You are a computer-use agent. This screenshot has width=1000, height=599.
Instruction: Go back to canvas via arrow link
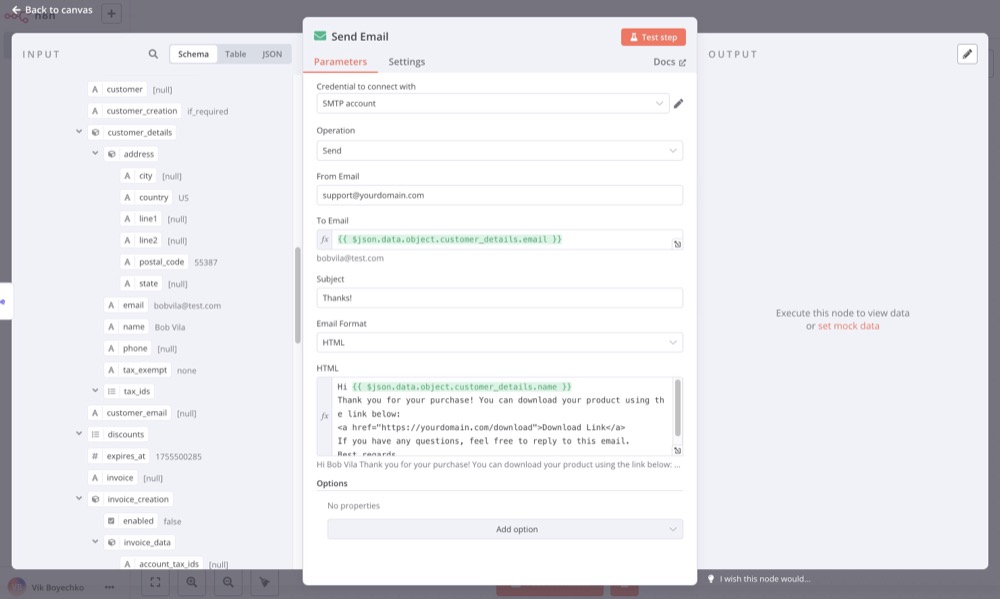(52, 10)
